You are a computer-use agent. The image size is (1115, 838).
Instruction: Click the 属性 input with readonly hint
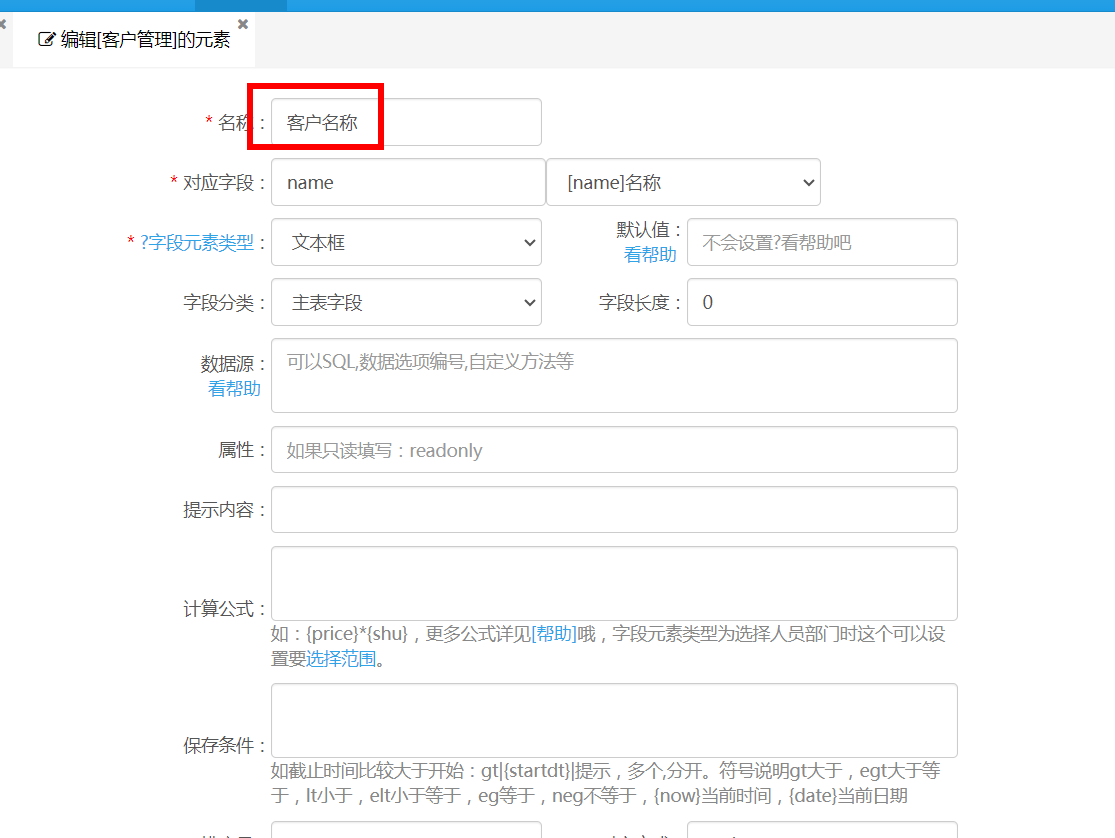(x=614, y=450)
